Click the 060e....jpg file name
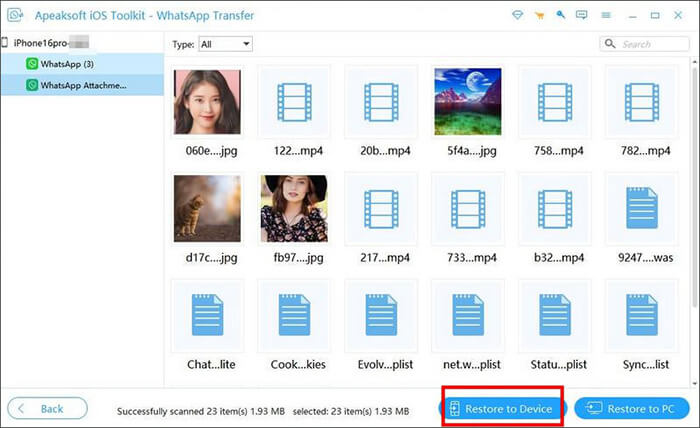Viewport: 700px width, 428px height. coord(211,151)
